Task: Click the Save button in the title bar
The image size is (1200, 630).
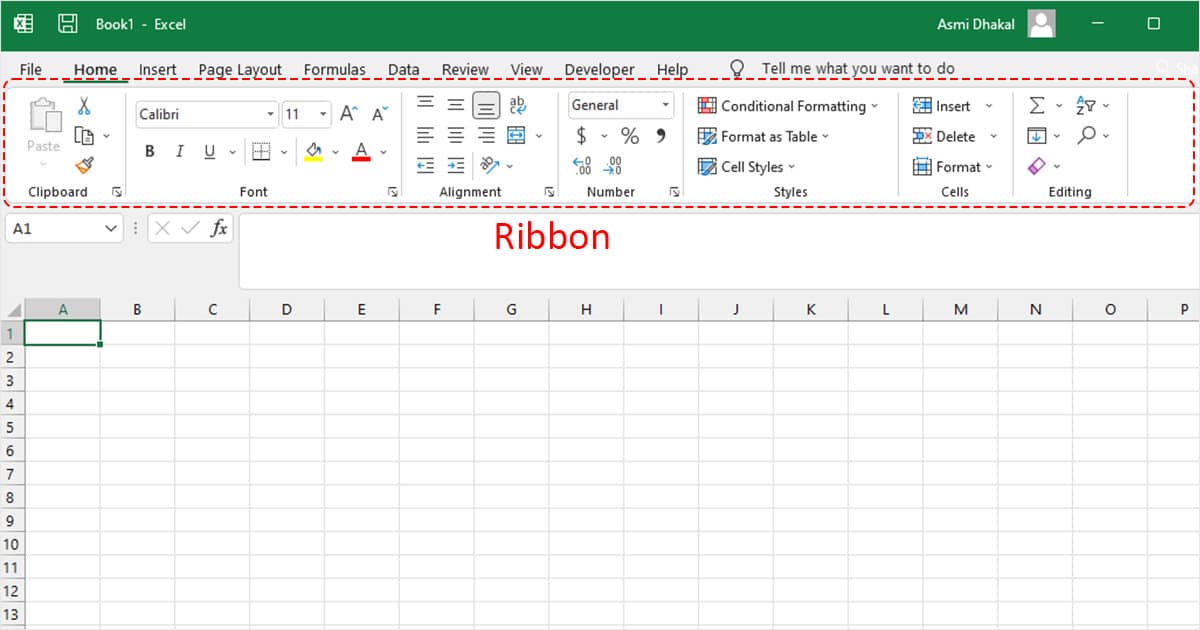Action: click(67, 22)
